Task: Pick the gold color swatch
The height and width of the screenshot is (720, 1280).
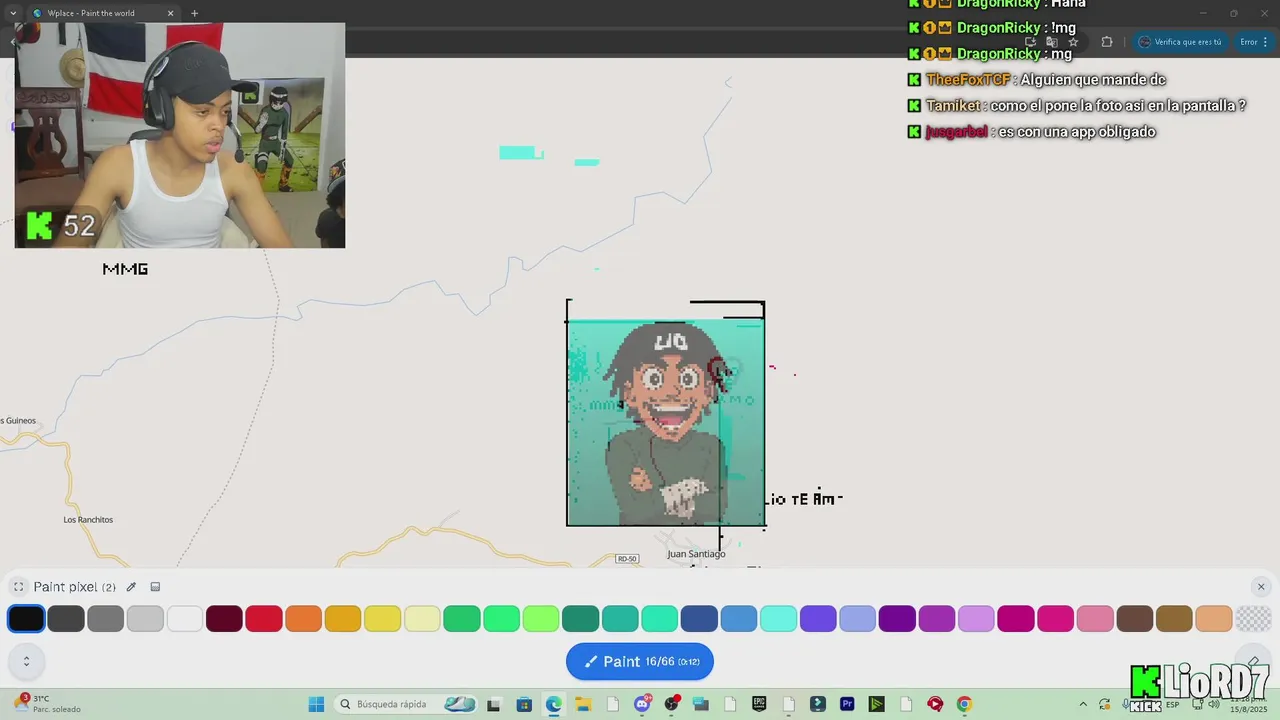Action: click(343, 619)
